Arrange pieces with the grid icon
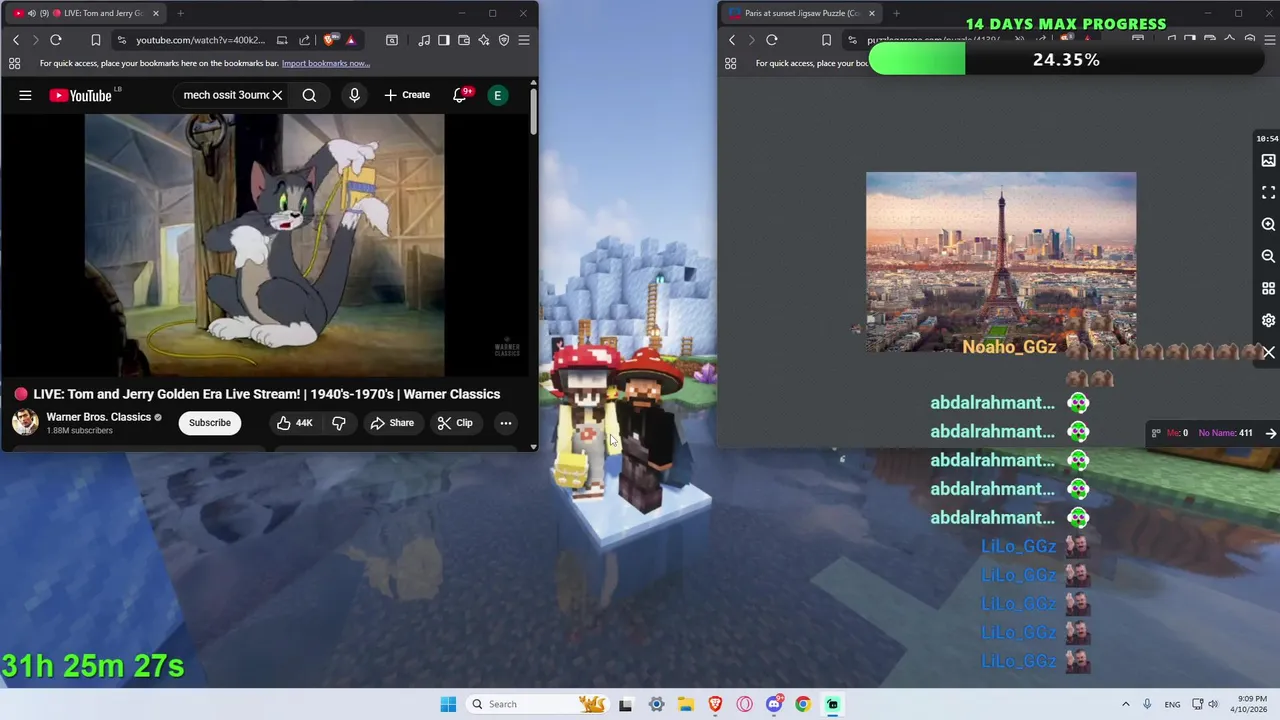The height and width of the screenshot is (720, 1280). 1268,289
